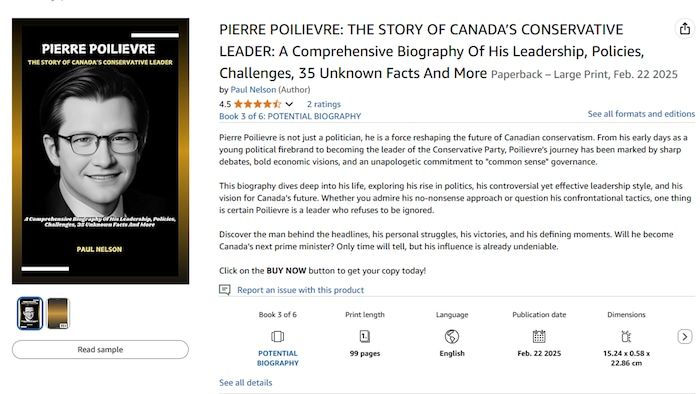The width and height of the screenshot is (700, 394).
Task: Open the 2 ratings link
Action: (324, 104)
